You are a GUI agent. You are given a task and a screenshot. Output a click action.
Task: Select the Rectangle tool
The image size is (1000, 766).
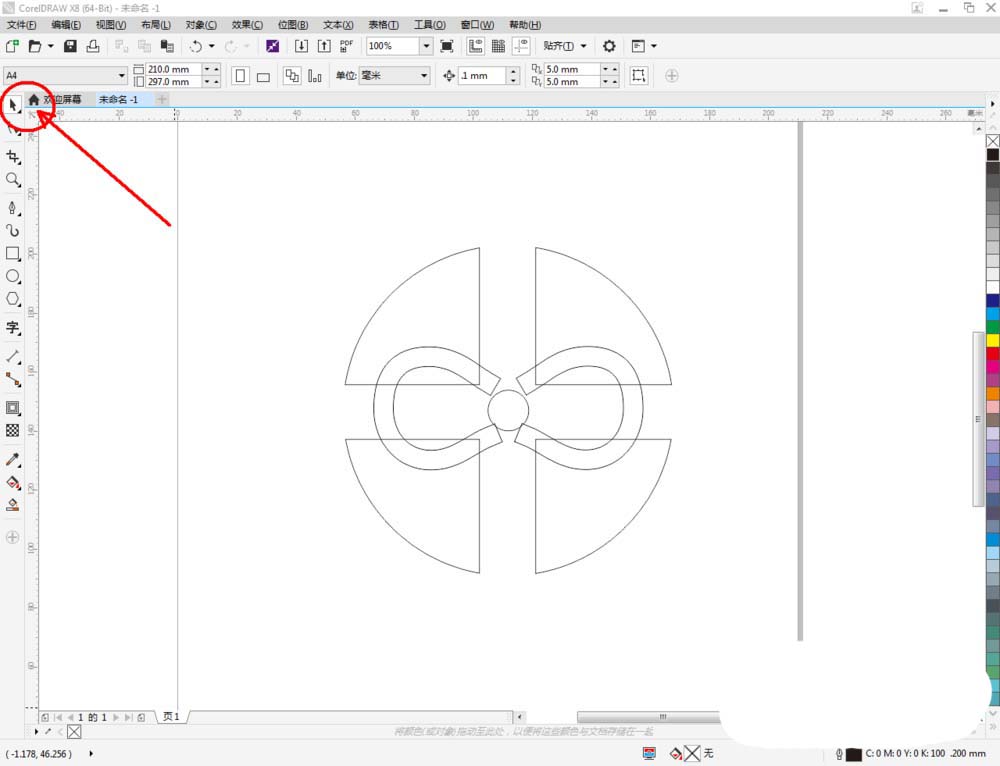pos(13,253)
